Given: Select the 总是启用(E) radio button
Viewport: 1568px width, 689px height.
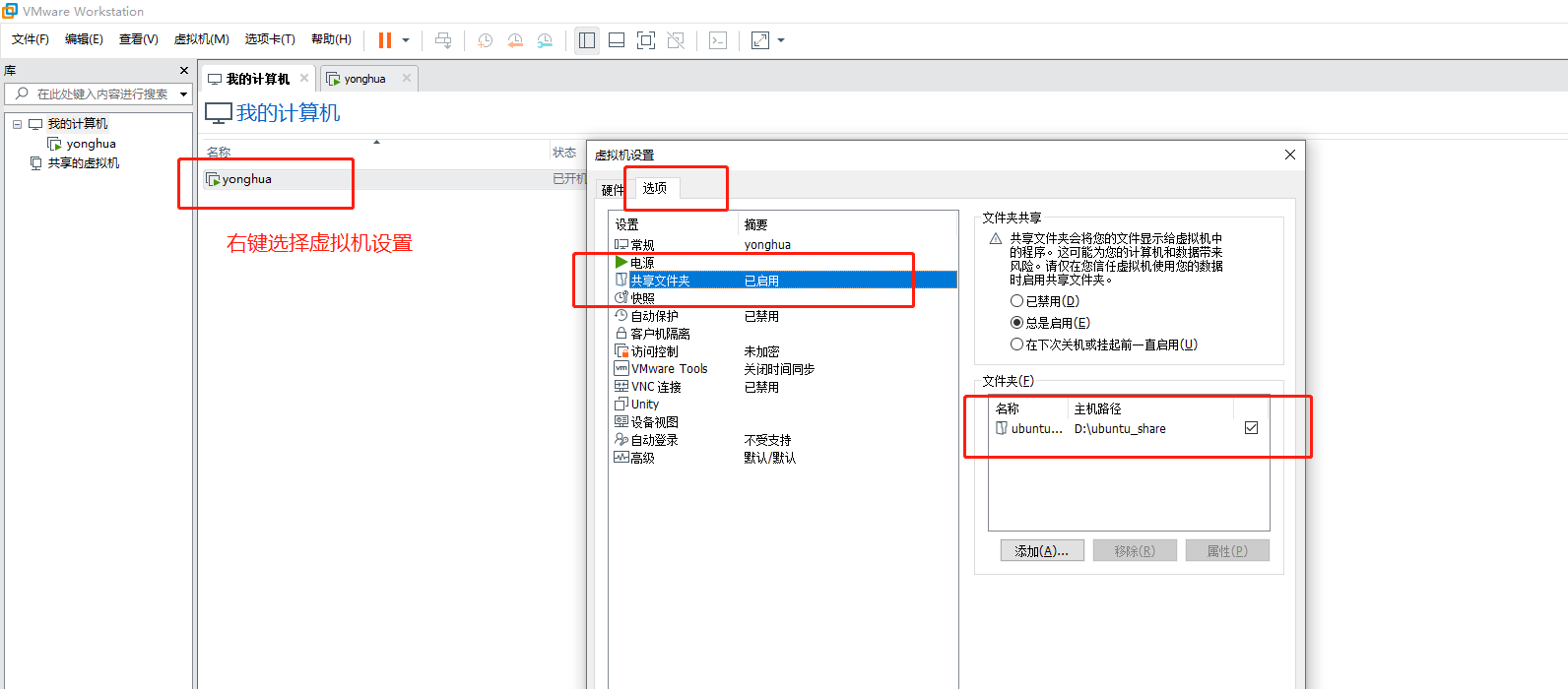Looking at the screenshot, I should pos(1017,323).
